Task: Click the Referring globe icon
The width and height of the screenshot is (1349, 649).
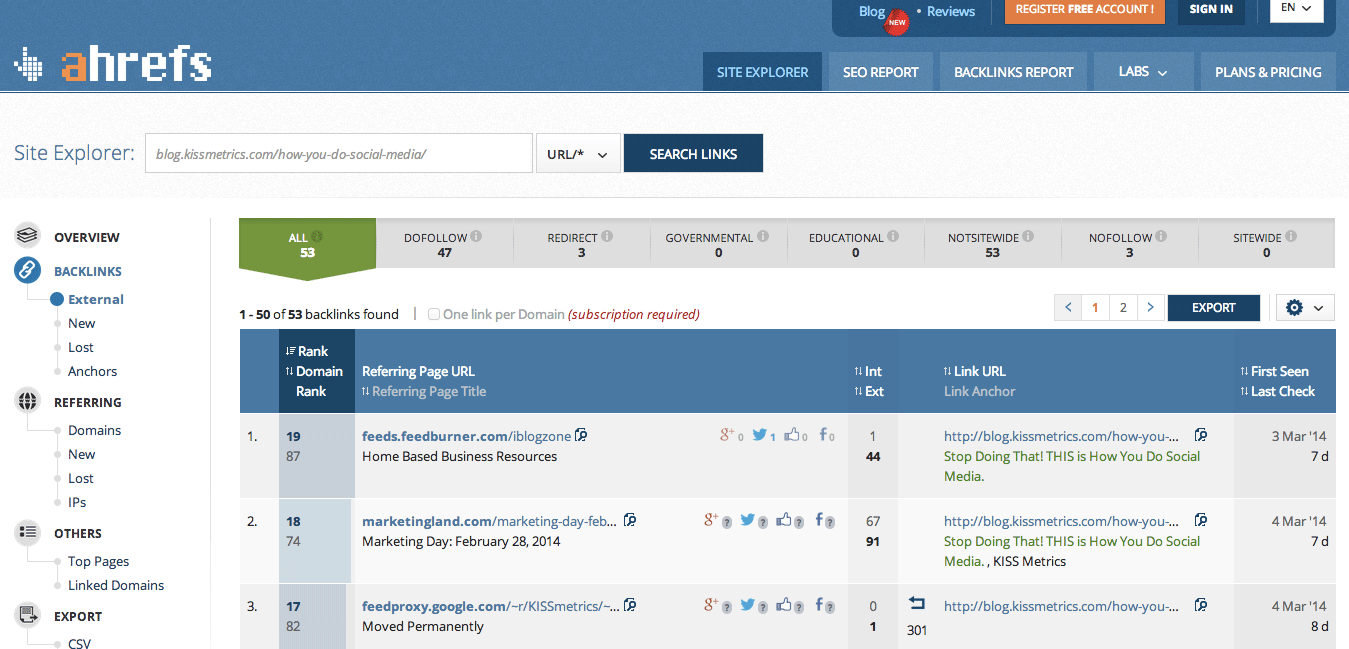Action: pos(28,402)
